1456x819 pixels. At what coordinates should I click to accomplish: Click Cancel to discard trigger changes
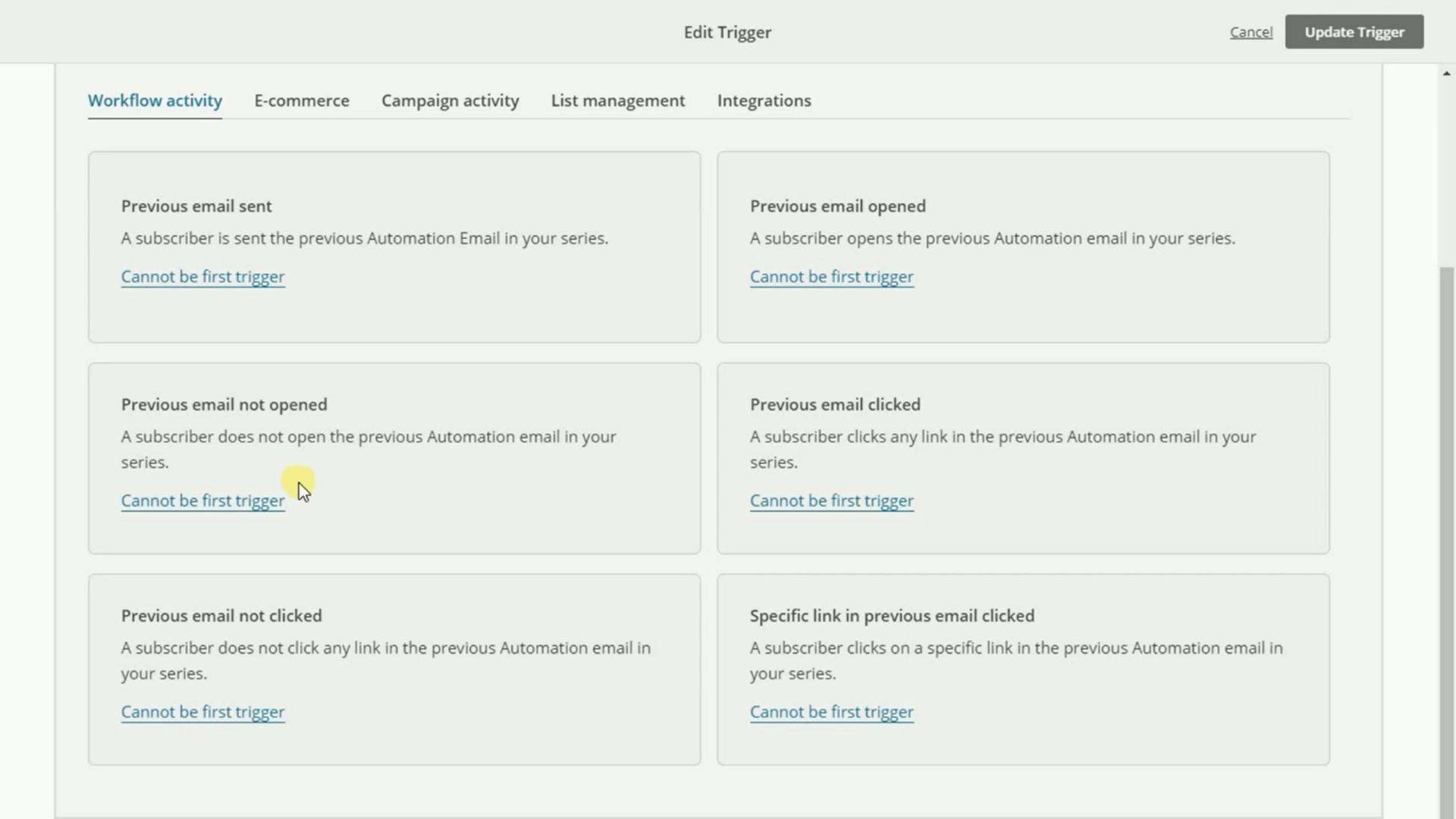(x=1251, y=32)
